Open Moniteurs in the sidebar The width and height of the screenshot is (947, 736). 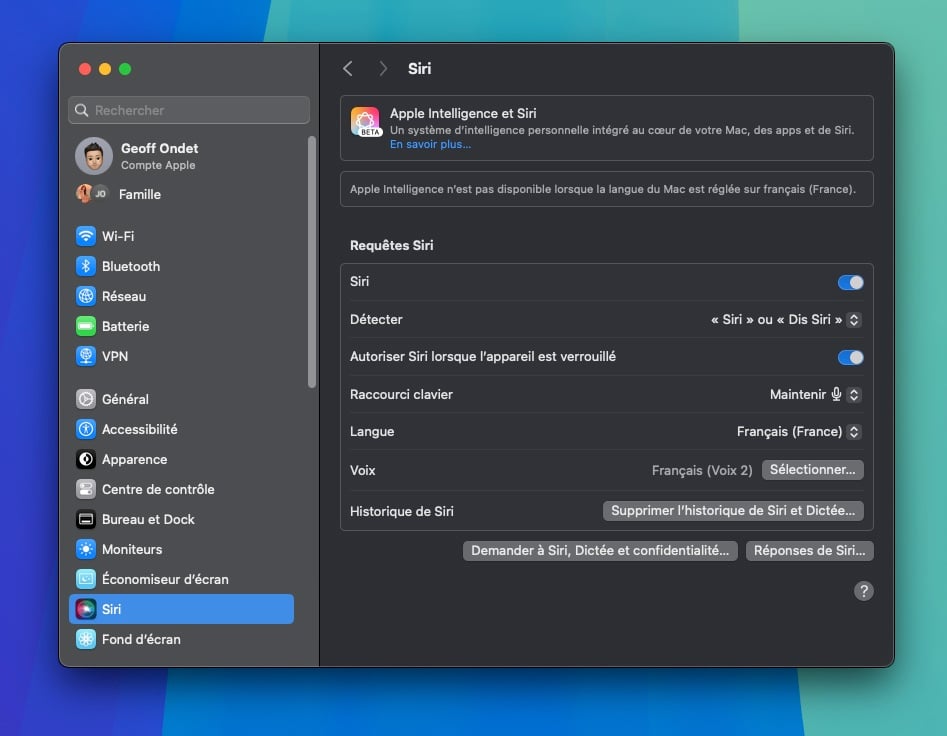pyautogui.click(x=132, y=550)
